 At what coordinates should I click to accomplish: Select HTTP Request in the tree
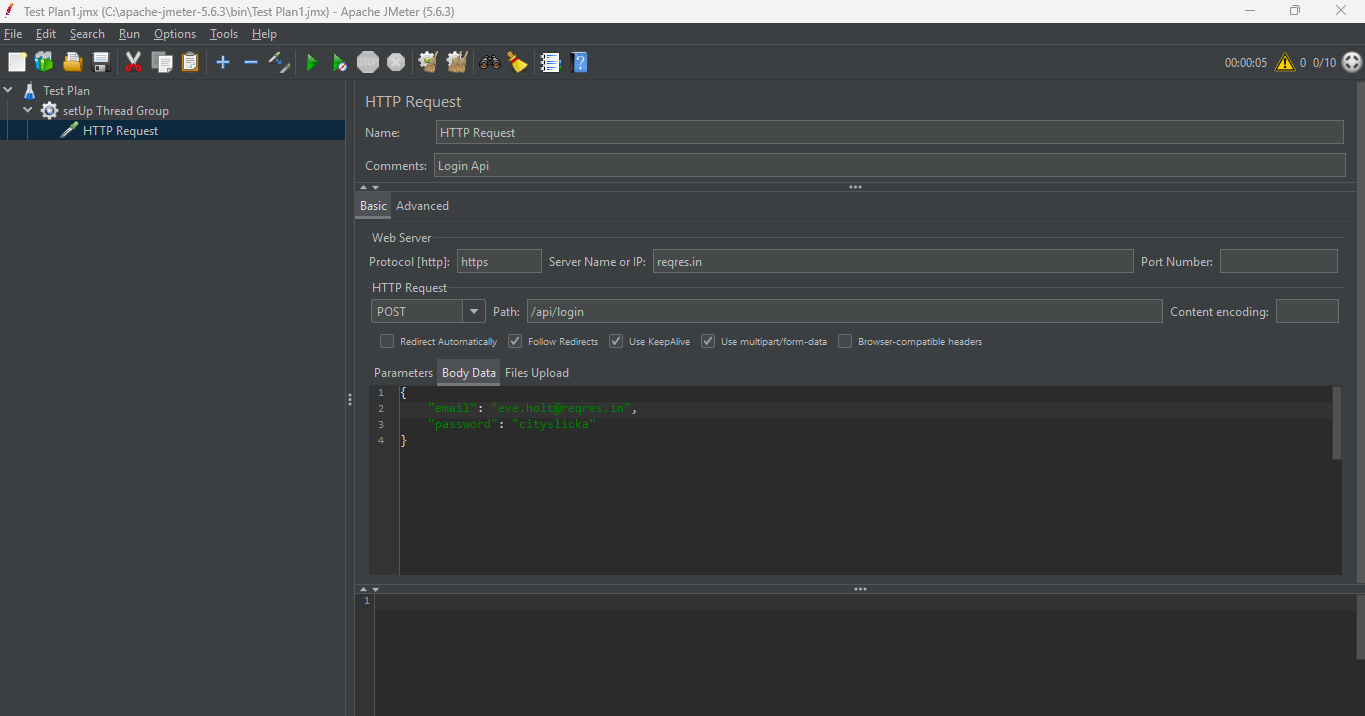click(120, 130)
